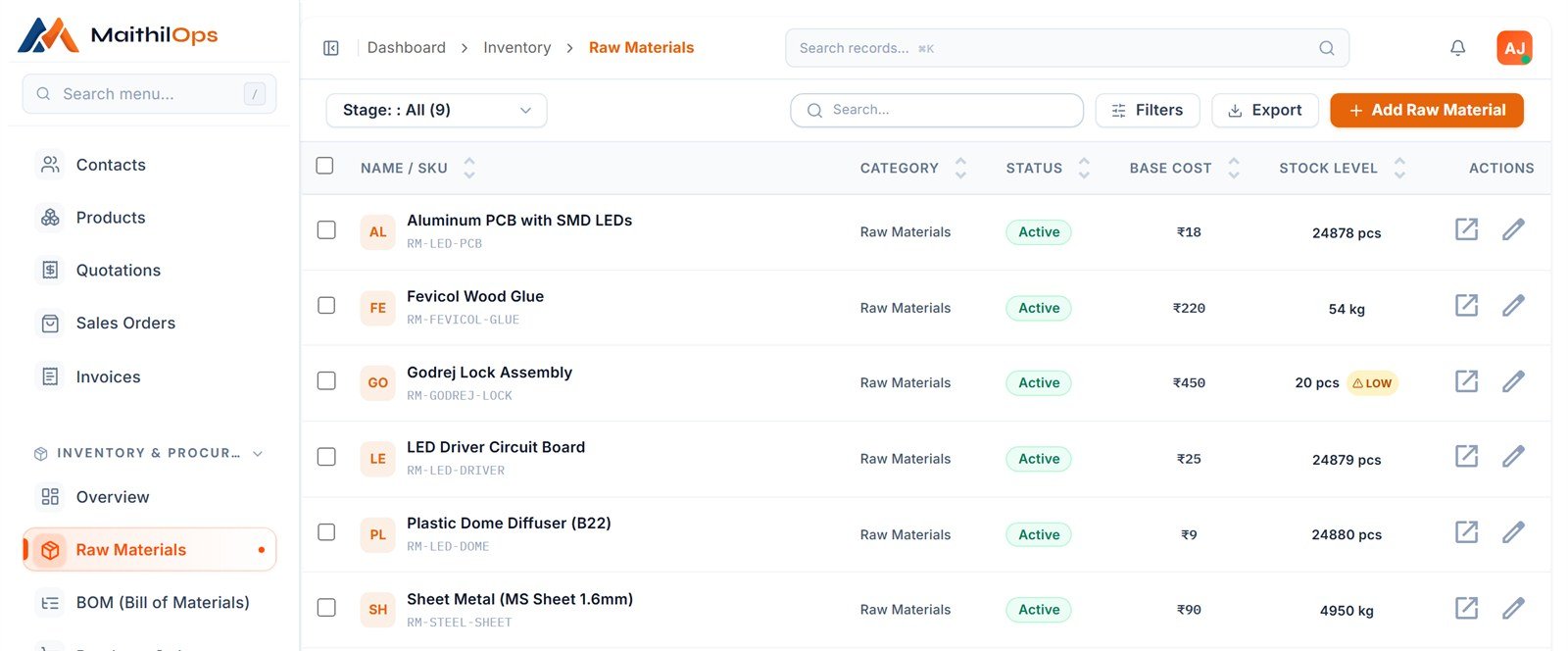Click the GO badge for Godrej Lock
The width and height of the screenshot is (1568, 651).
(377, 383)
